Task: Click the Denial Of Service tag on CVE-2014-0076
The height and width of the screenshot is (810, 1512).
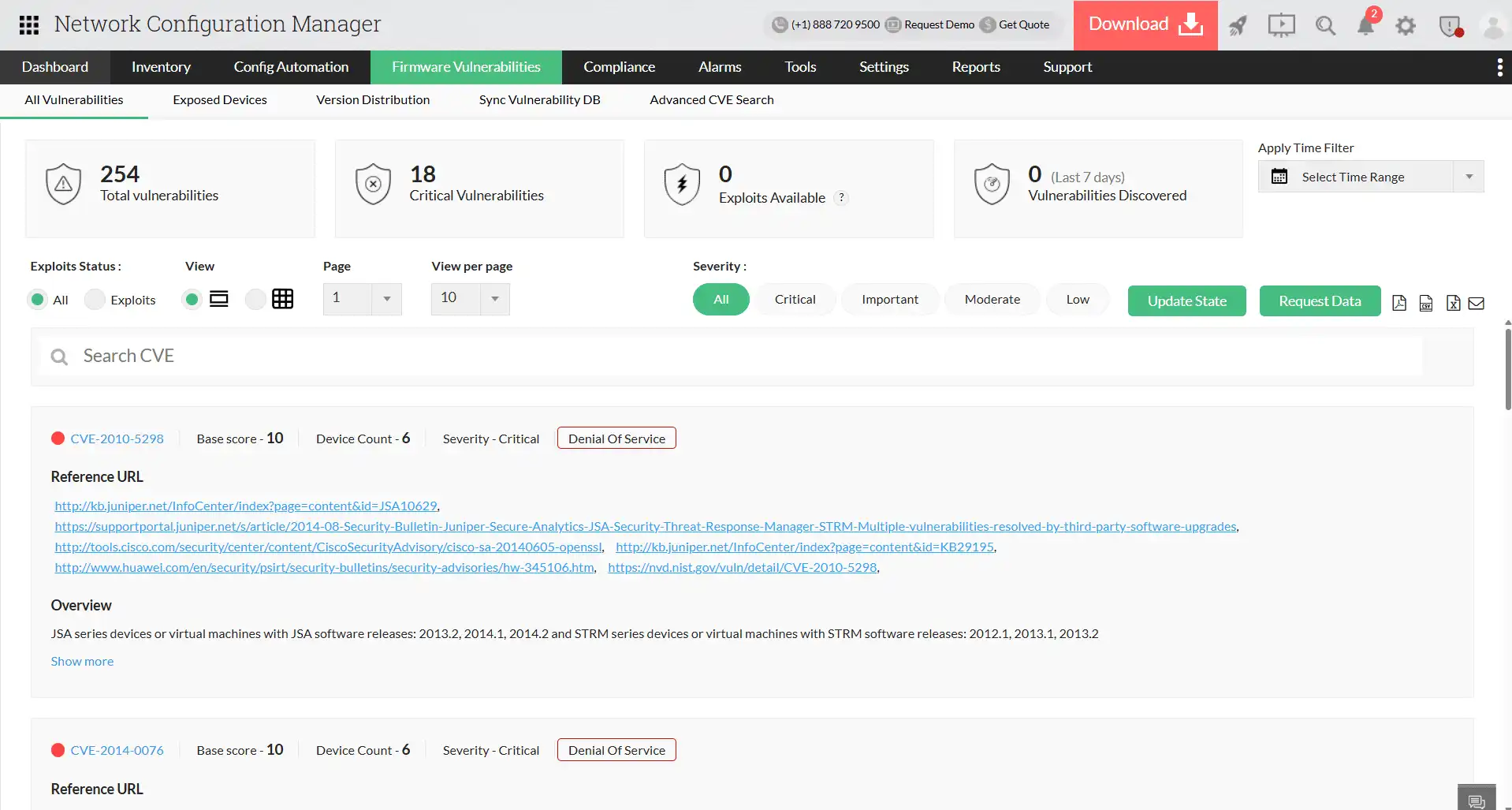Action: pyautogui.click(x=616, y=750)
